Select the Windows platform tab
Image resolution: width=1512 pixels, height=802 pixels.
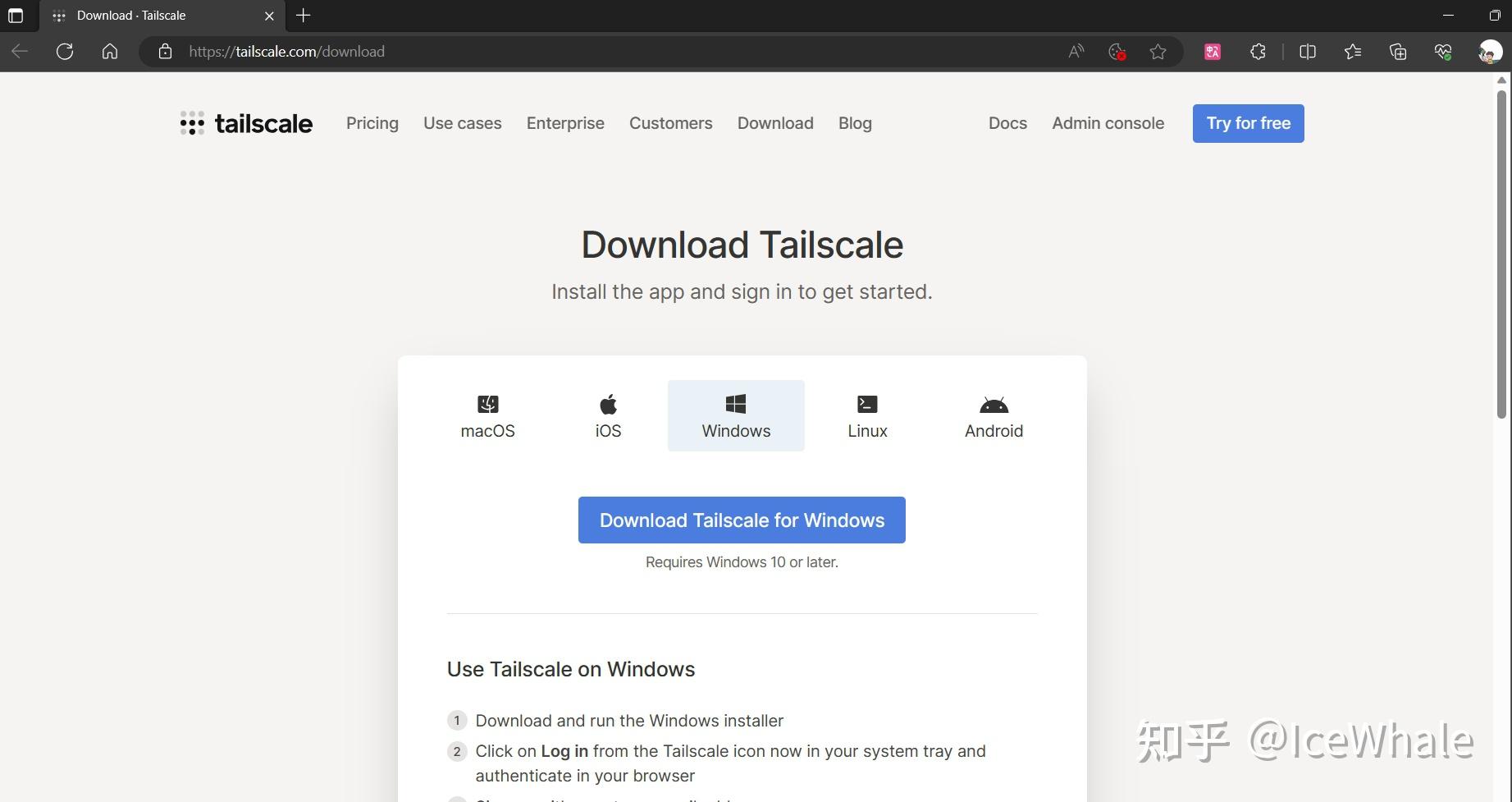click(736, 416)
